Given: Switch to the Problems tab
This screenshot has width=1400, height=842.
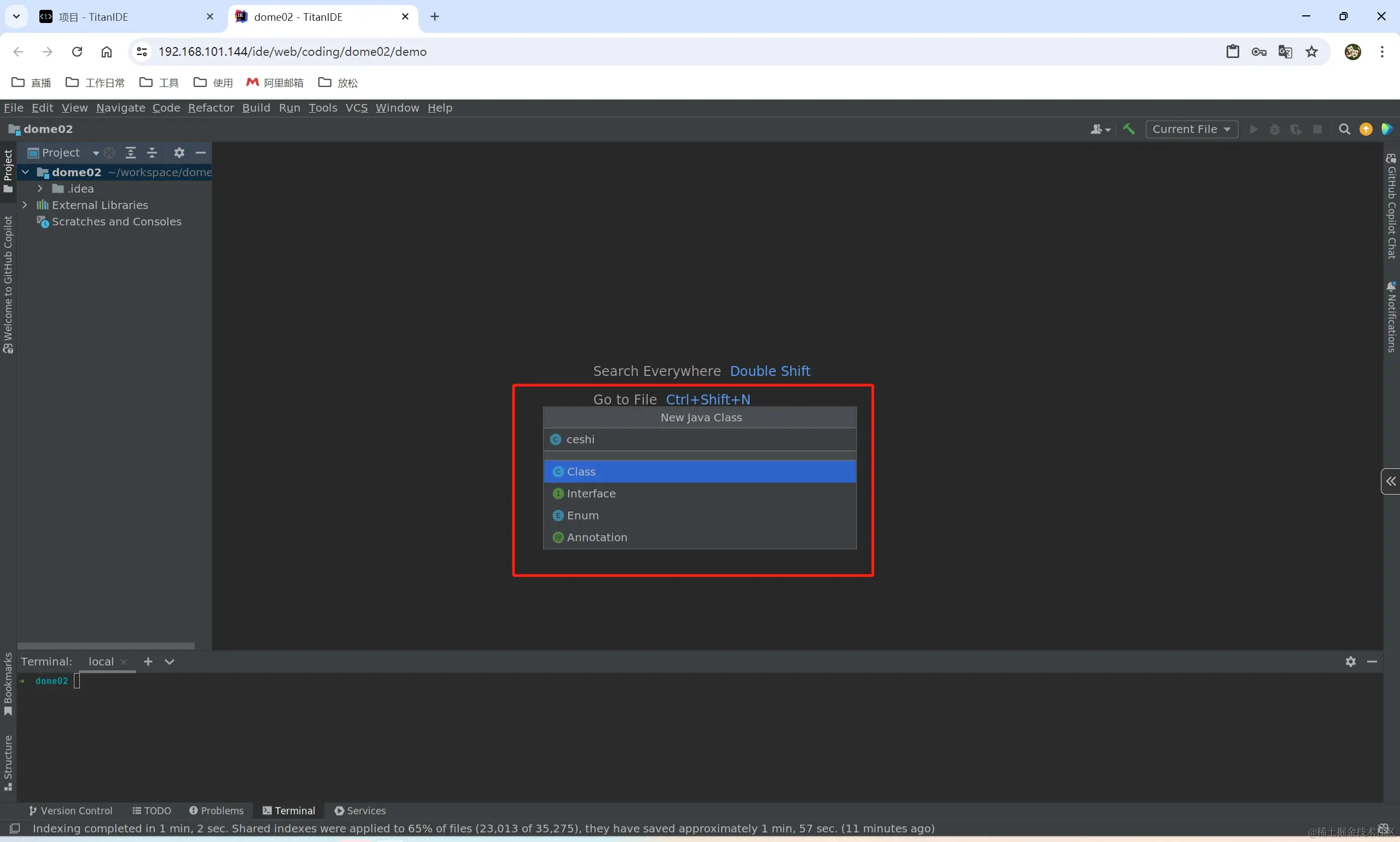Looking at the screenshot, I should (x=216, y=811).
